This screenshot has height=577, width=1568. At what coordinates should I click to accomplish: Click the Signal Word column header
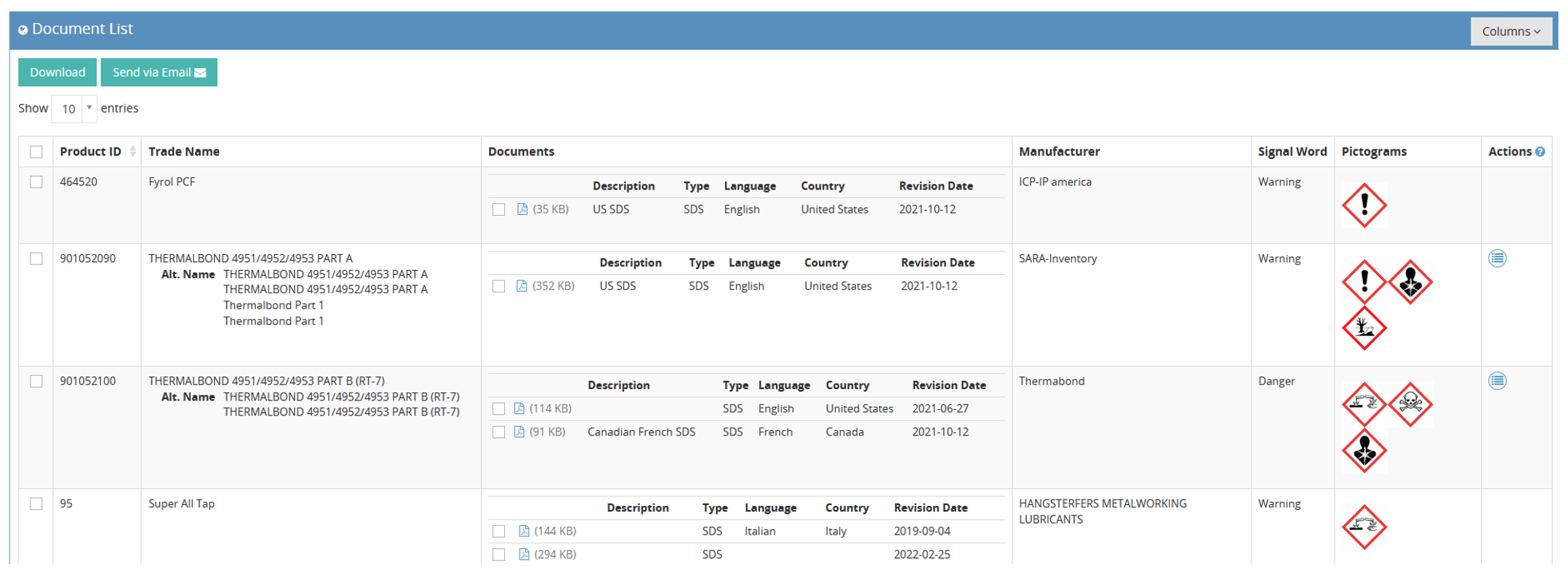(x=1291, y=152)
